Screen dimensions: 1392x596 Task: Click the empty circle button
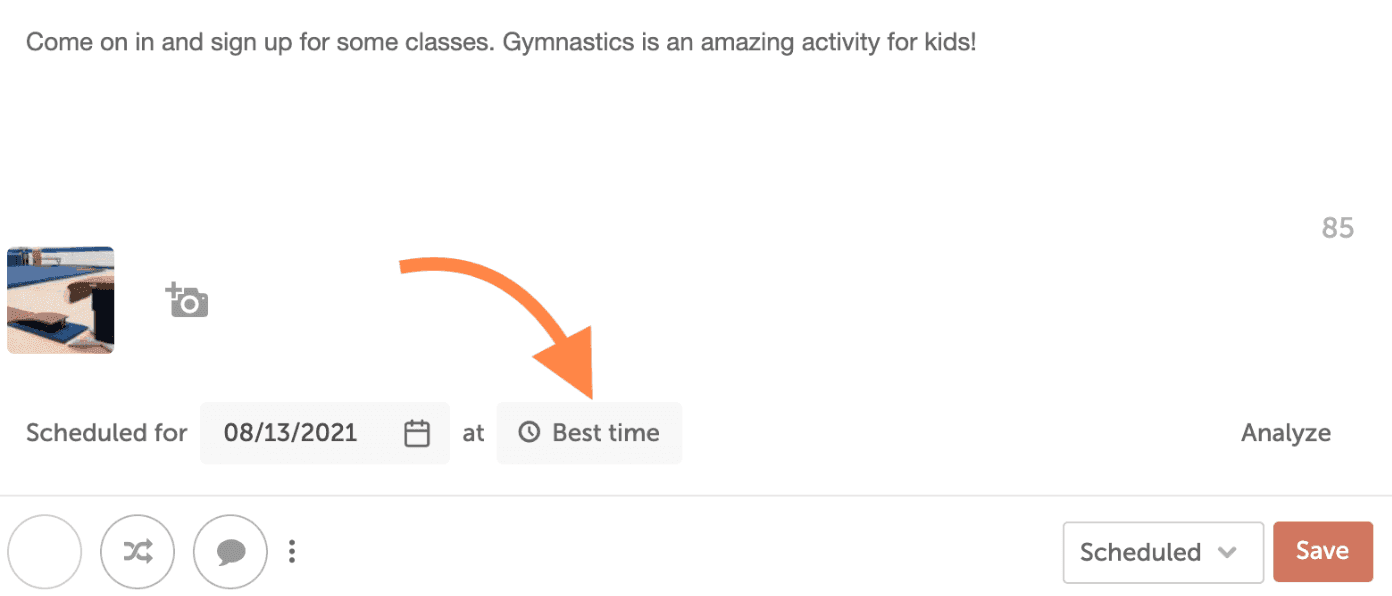click(x=44, y=551)
